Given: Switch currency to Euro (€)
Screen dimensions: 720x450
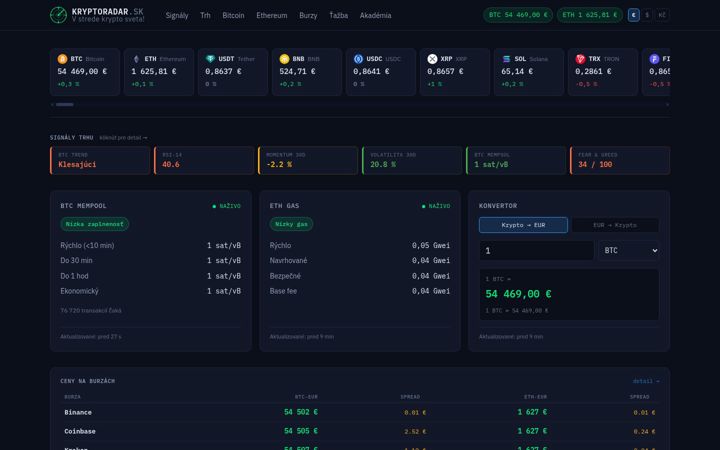Looking at the screenshot, I should (x=634, y=15).
